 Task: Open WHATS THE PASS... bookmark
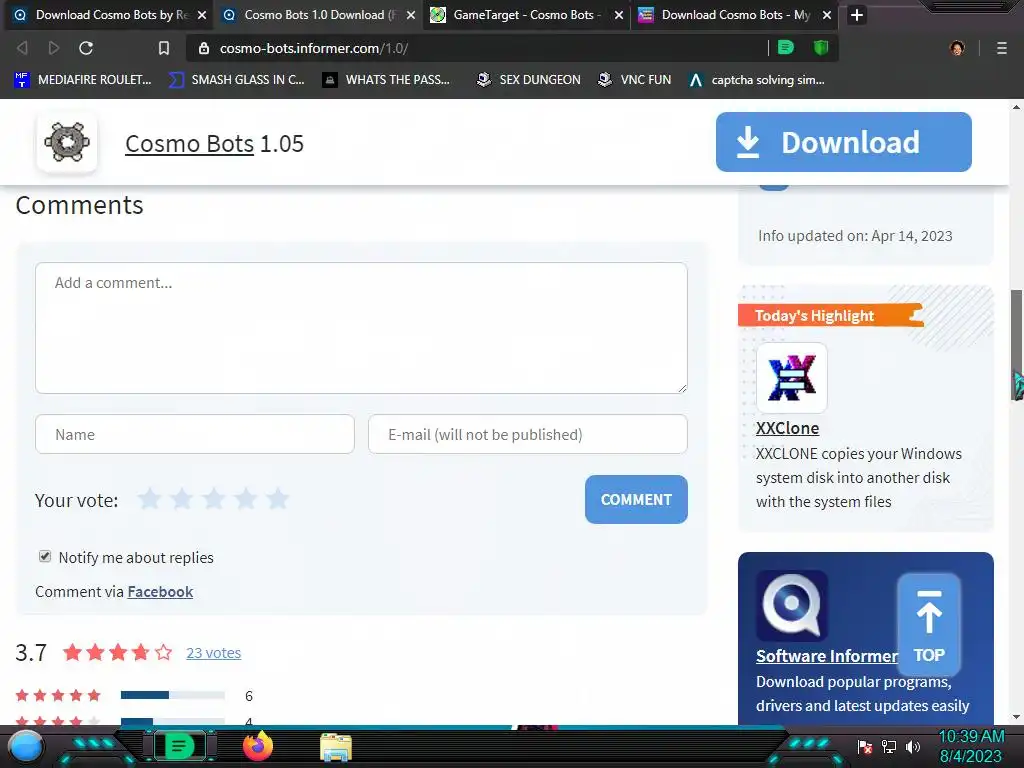[x=387, y=80]
